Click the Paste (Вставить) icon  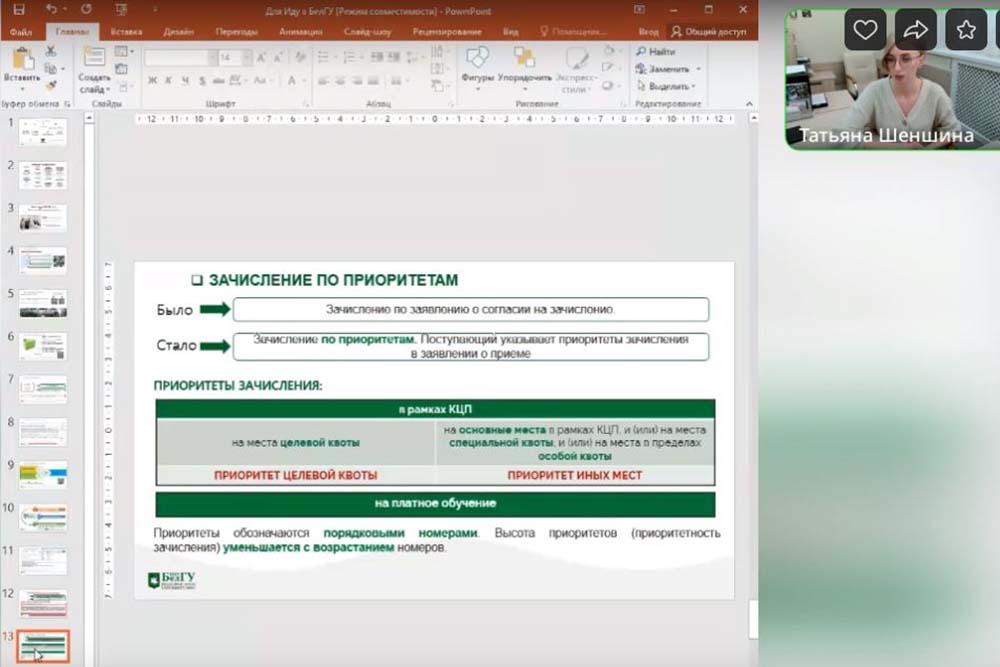coord(22,66)
